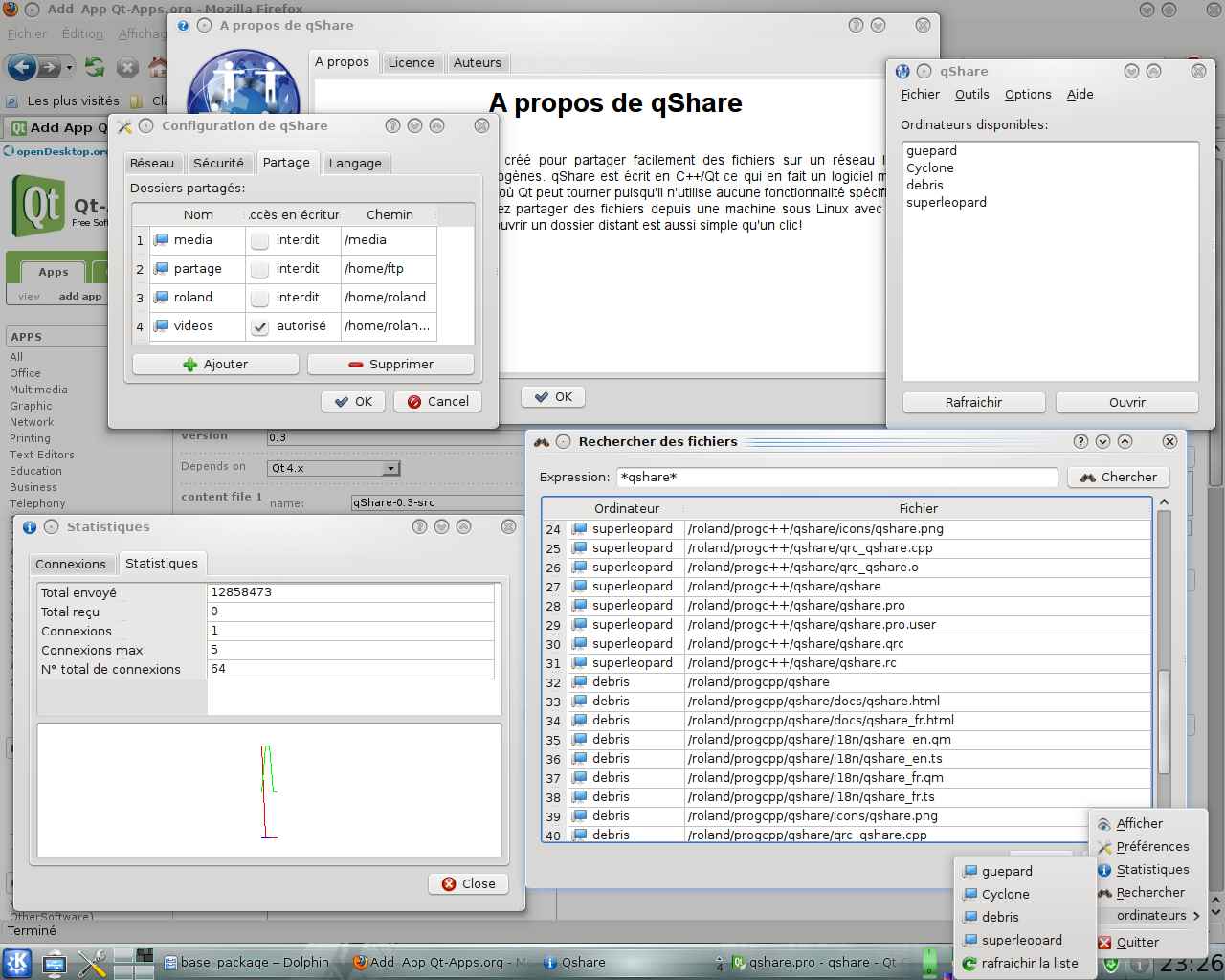The height and width of the screenshot is (980, 1225).
Task: Toggle write access checkbox for partage folder
Action: pos(259,269)
